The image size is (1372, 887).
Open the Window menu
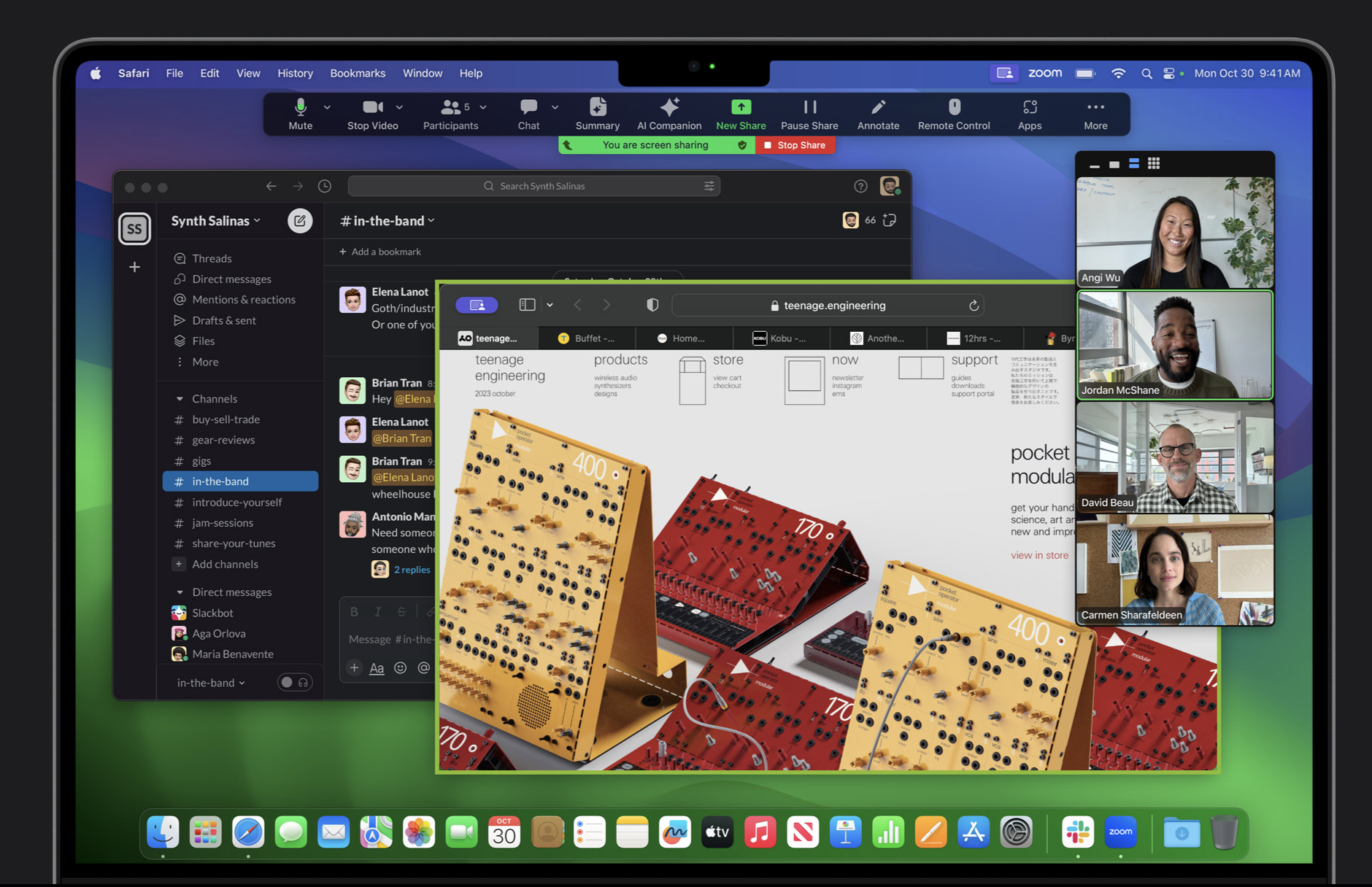coord(423,73)
